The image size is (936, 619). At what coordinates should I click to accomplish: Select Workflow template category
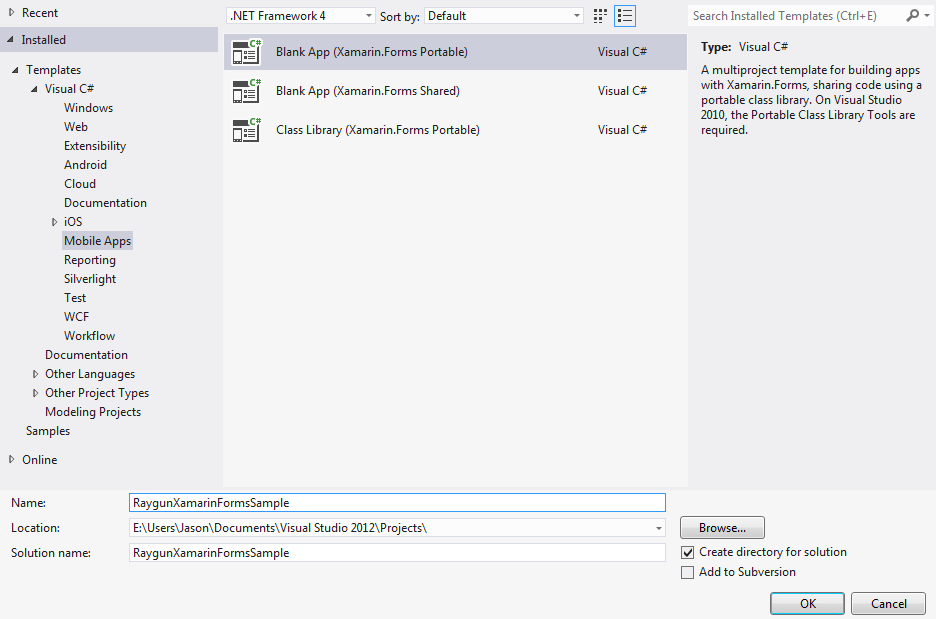90,336
